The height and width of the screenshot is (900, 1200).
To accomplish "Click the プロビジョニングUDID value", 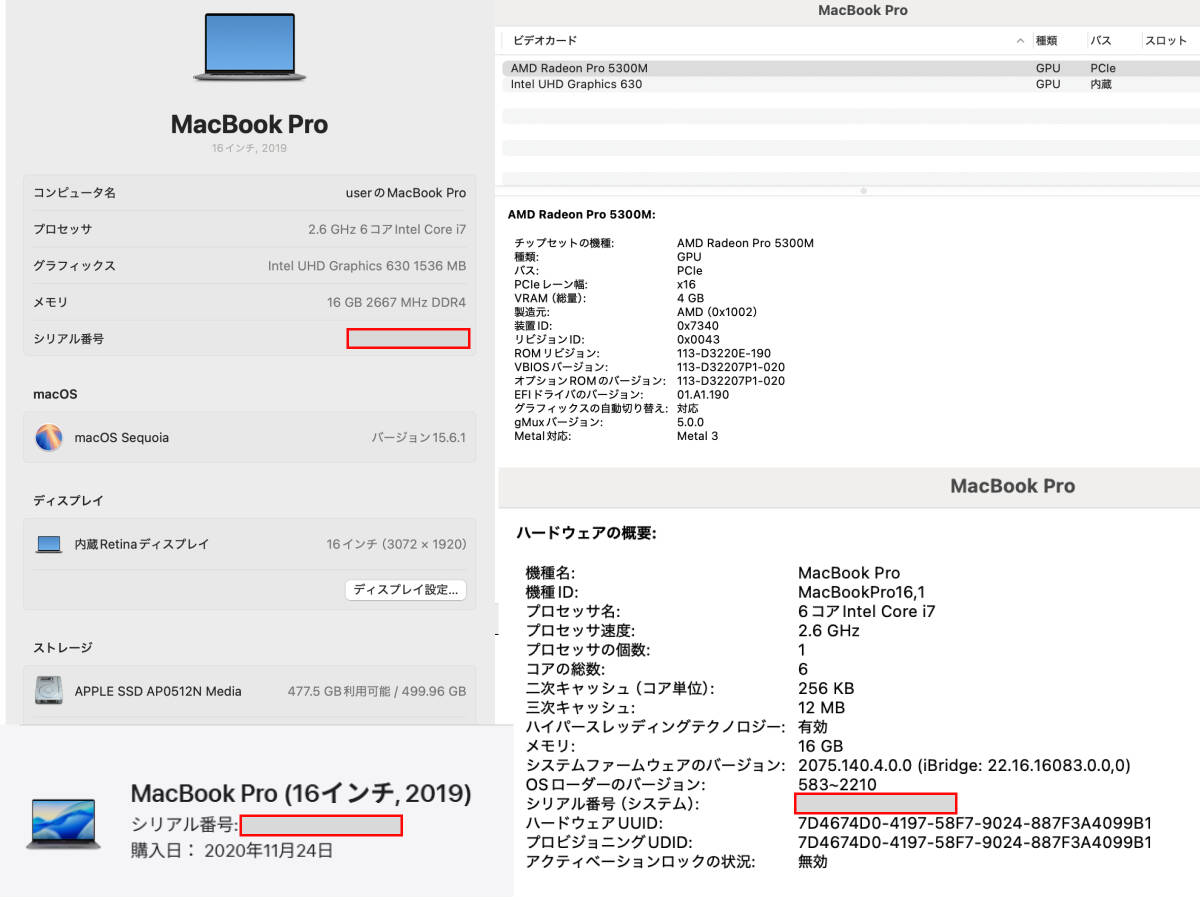I will point(975,842).
